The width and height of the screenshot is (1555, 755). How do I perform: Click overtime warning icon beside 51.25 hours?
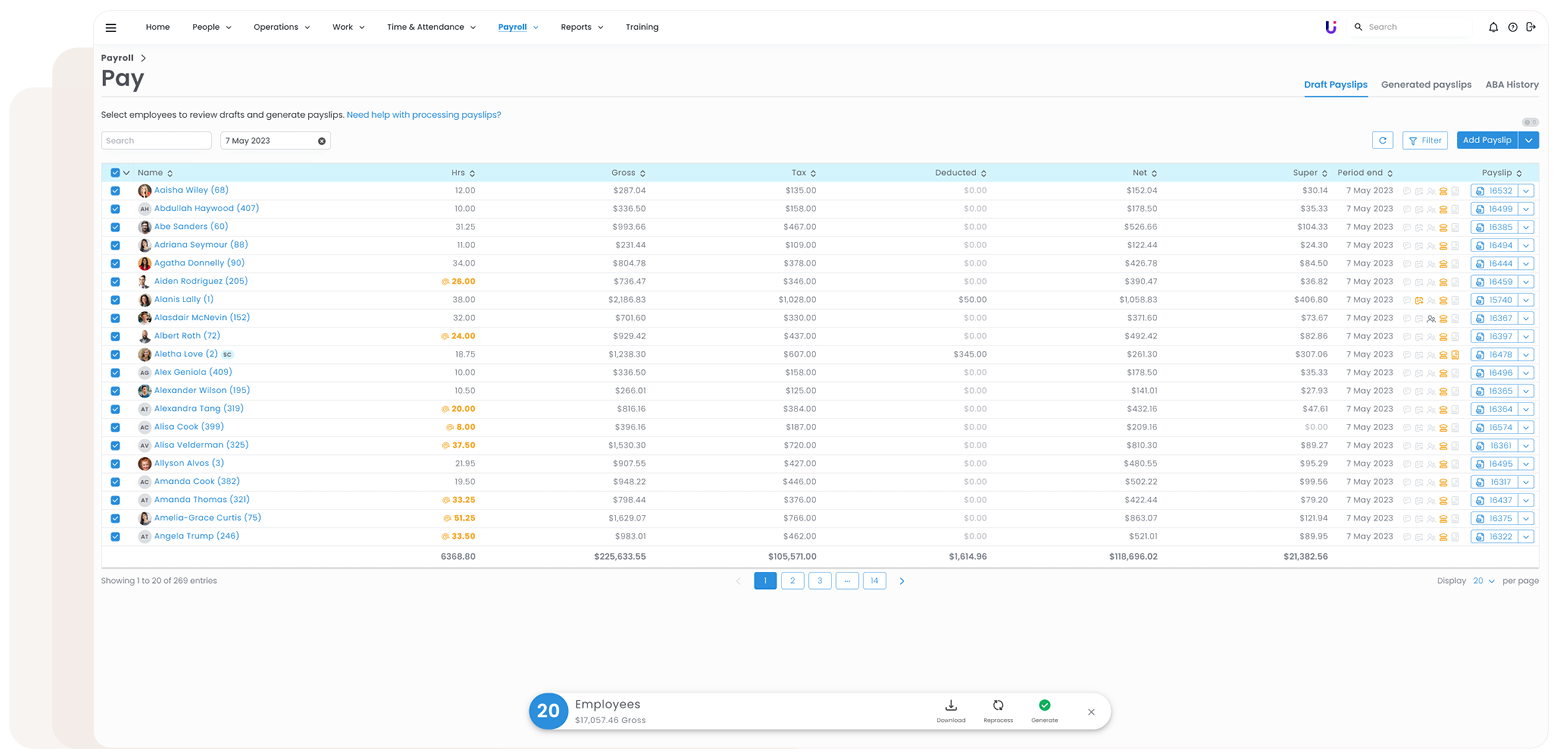(x=447, y=518)
